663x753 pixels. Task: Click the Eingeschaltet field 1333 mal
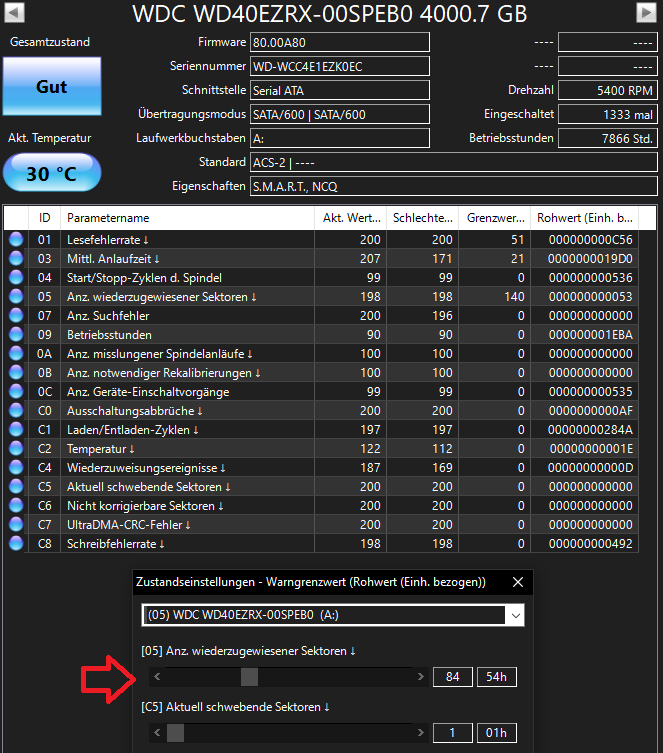(x=608, y=114)
